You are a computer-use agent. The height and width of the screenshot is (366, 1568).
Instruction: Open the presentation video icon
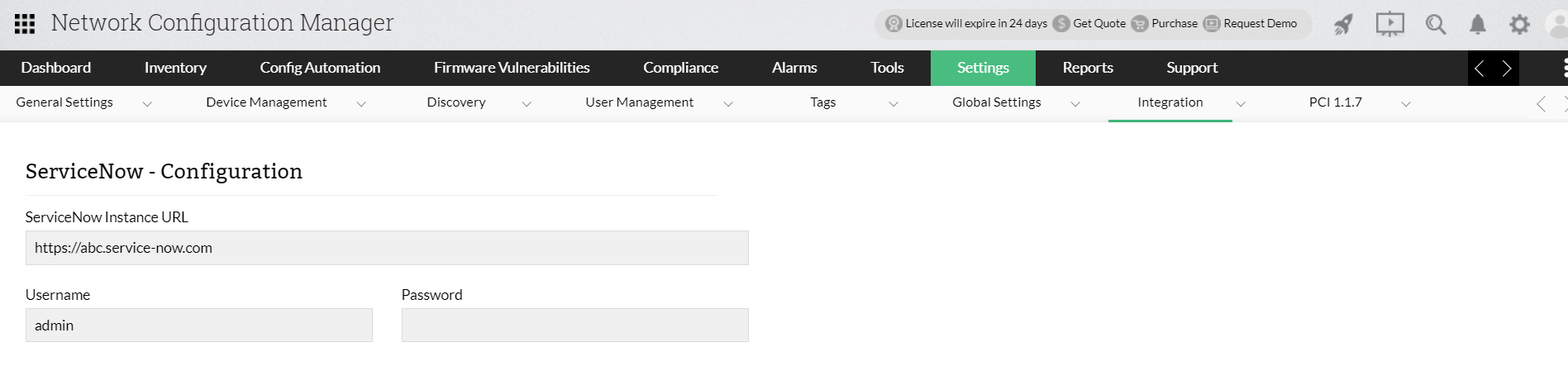pos(1390,24)
